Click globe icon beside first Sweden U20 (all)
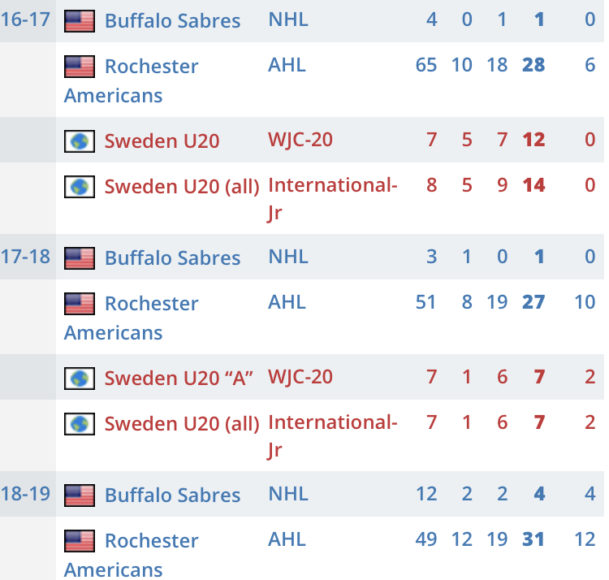Screen dimensions: 609x580 click(79, 186)
